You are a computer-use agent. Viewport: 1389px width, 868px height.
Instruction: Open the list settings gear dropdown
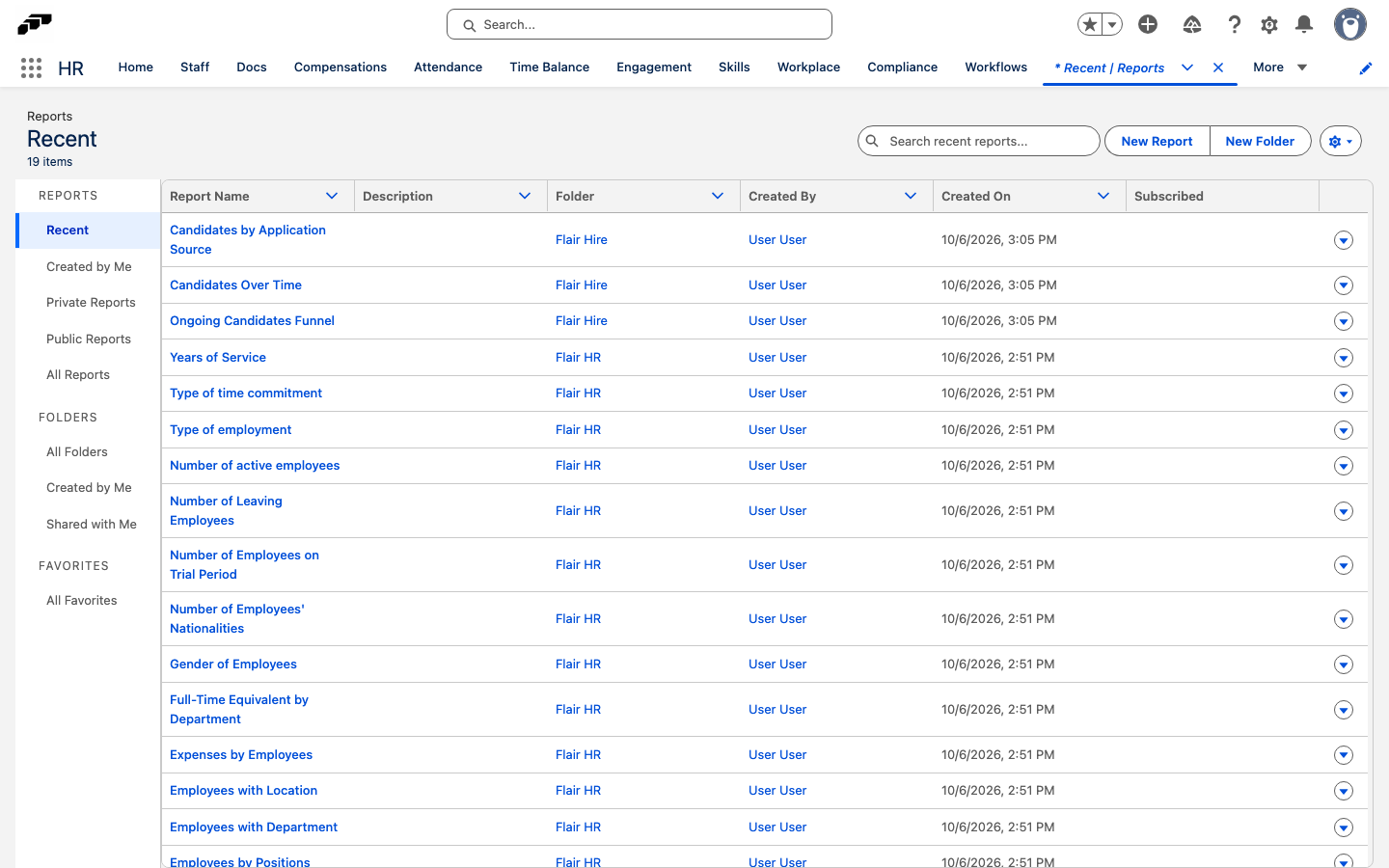point(1341,141)
